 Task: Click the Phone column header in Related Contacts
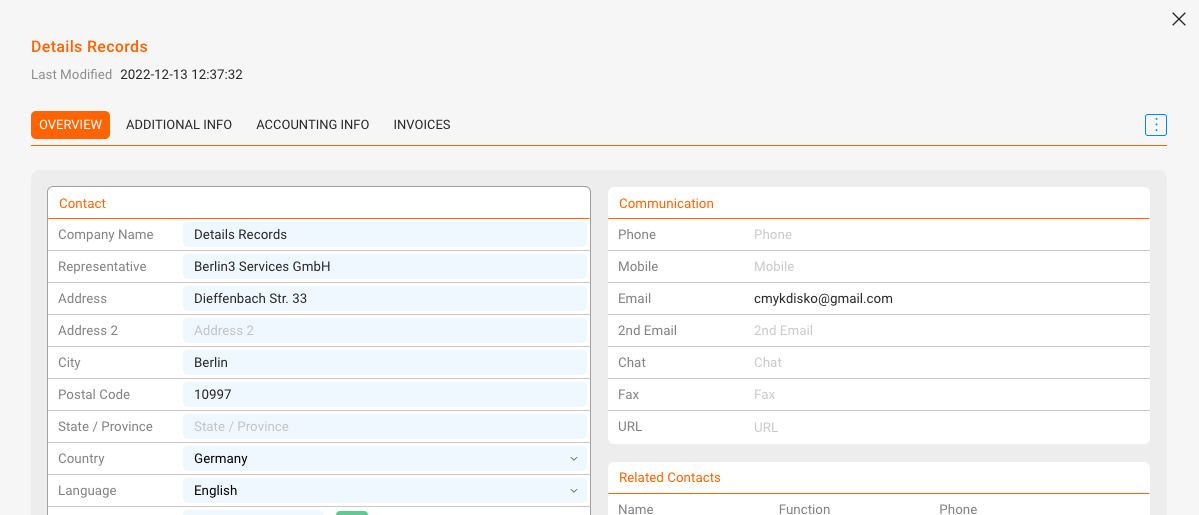point(958,509)
